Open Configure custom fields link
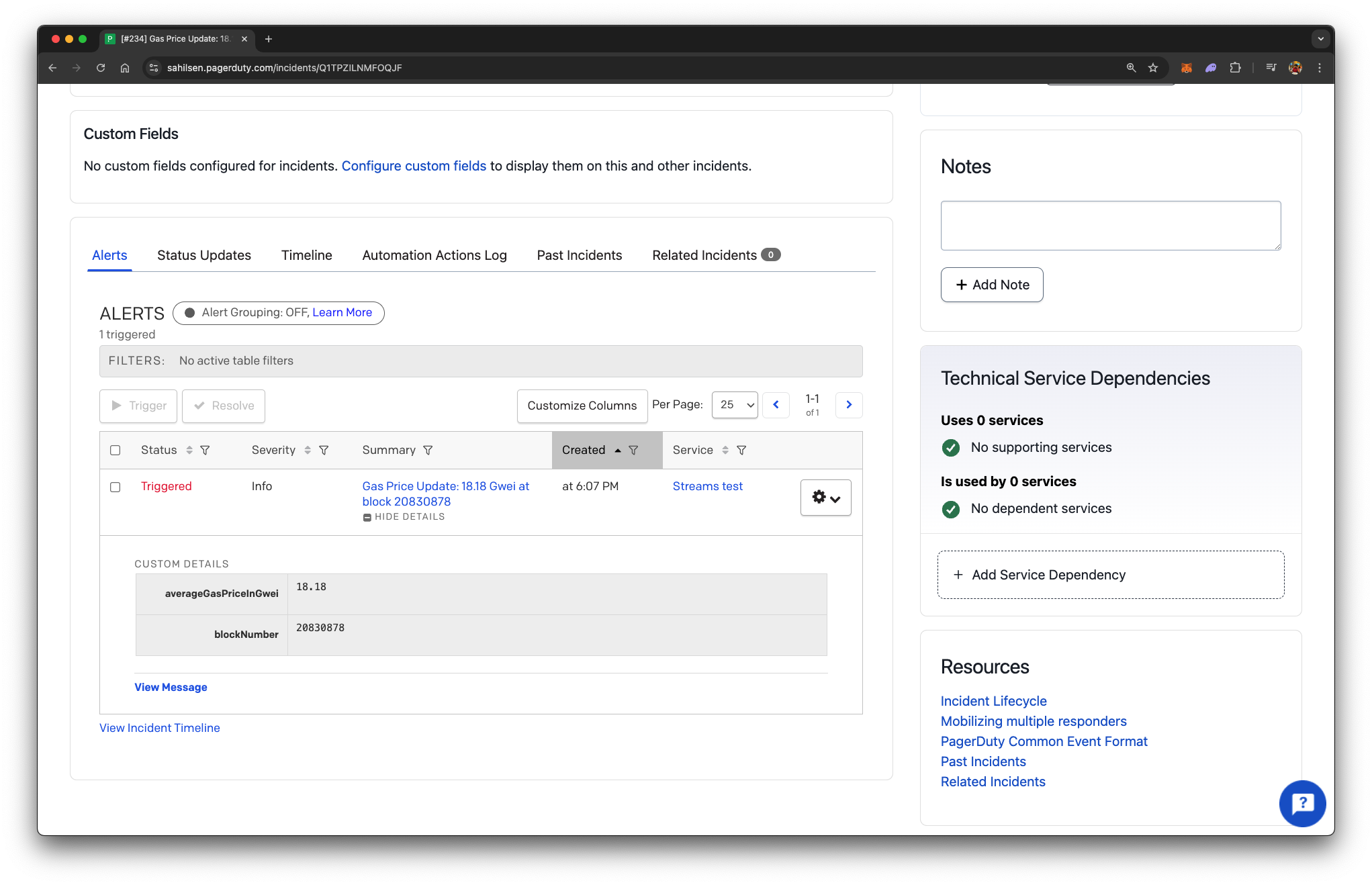This screenshot has width=1372, height=885. pyautogui.click(x=414, y=166)
